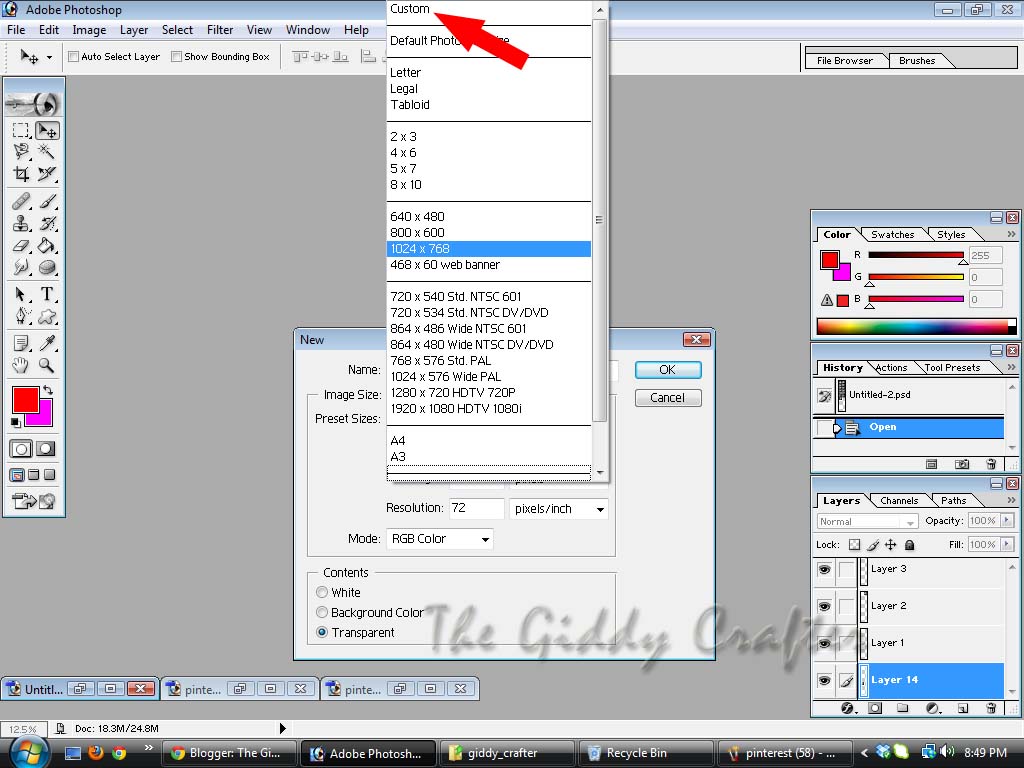
Task: Switch to the Channels tab
Action: click(899, 500)
